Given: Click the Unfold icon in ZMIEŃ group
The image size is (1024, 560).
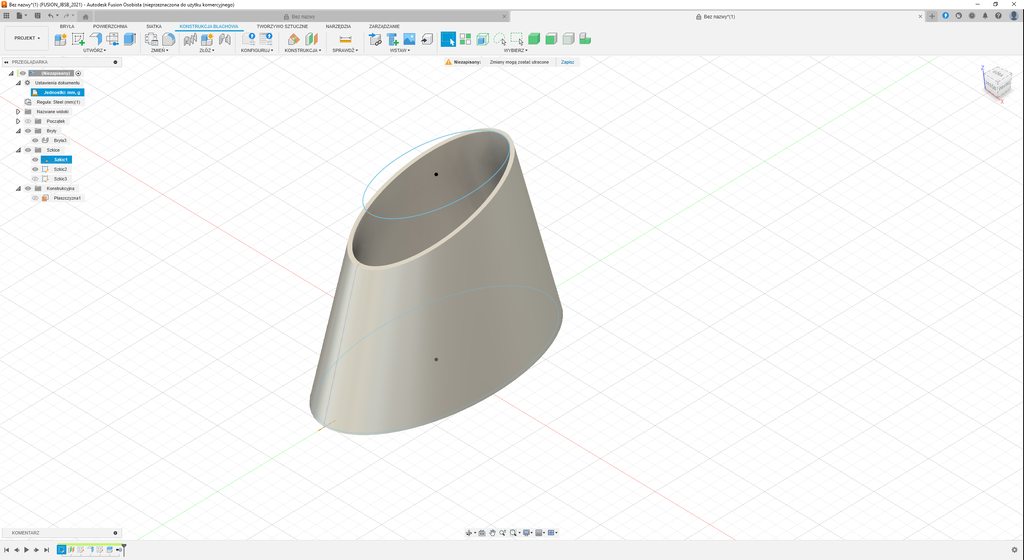Looking at the screenshot, I should pyautogui.click(x=151, y=39).
